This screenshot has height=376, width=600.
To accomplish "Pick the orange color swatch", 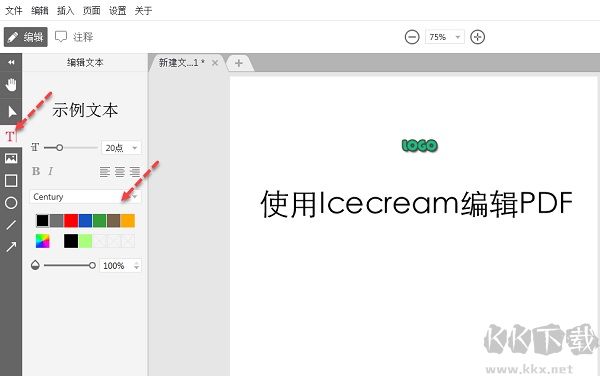I will 128,221.
